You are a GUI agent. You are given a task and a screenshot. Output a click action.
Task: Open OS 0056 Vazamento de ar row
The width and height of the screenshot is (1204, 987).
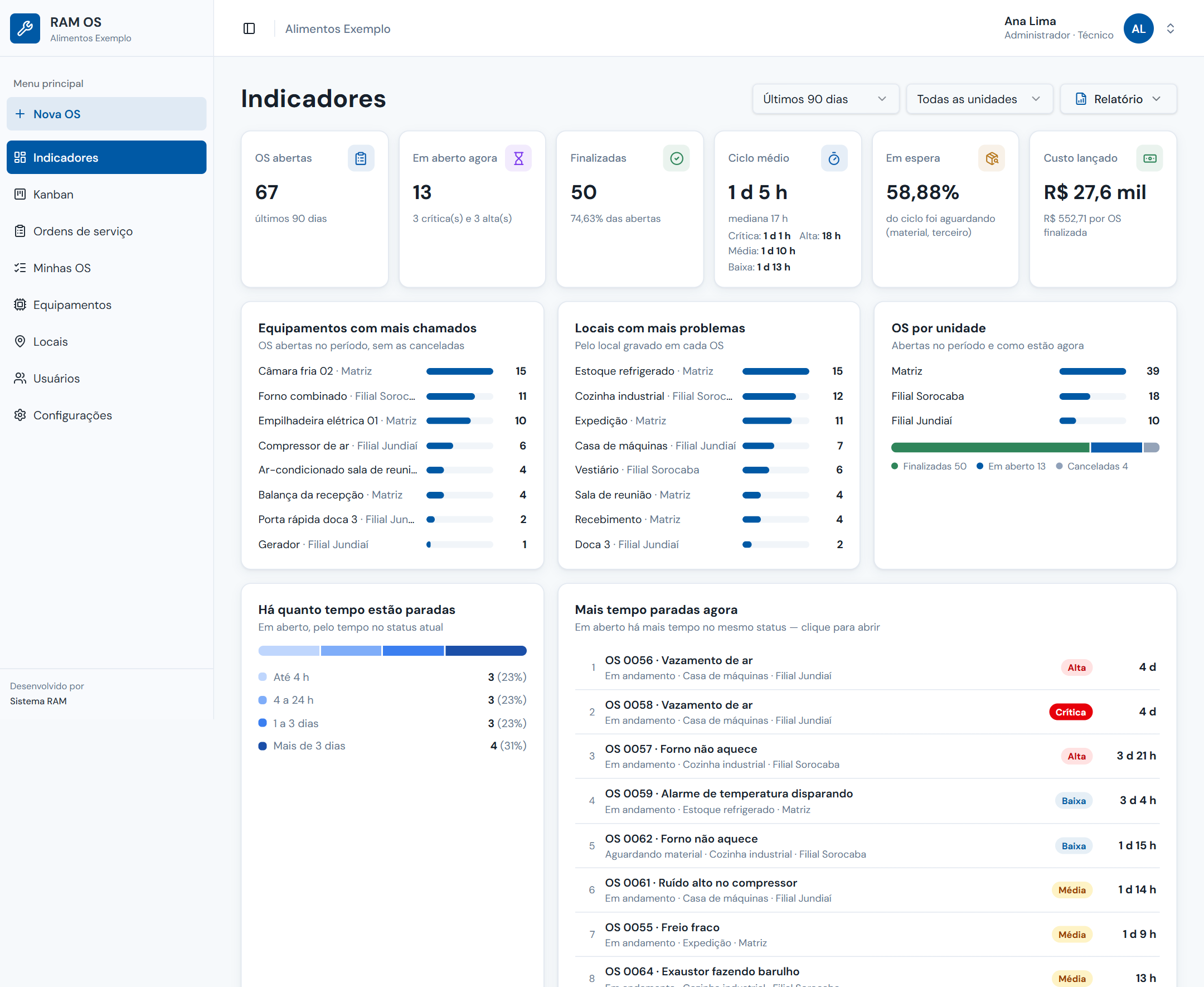(867, 667)
